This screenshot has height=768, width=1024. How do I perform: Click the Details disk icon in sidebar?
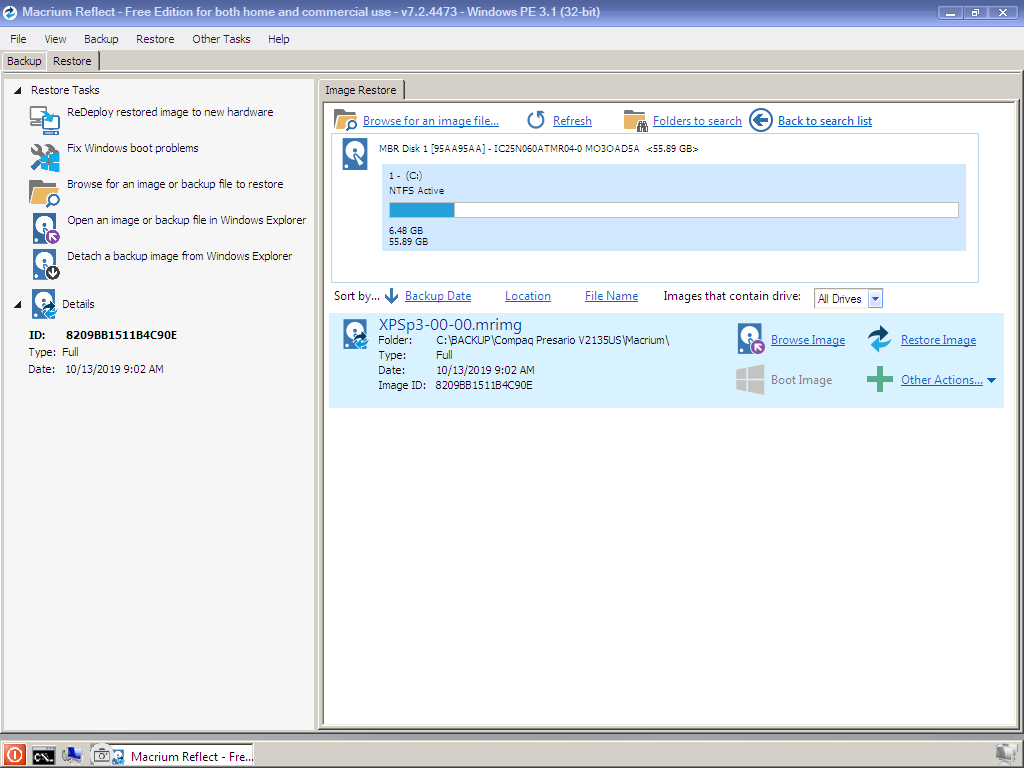point(44,304)
